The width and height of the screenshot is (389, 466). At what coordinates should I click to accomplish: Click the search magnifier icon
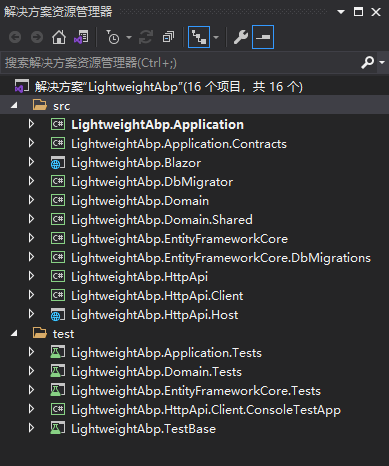tap(368, 62)
